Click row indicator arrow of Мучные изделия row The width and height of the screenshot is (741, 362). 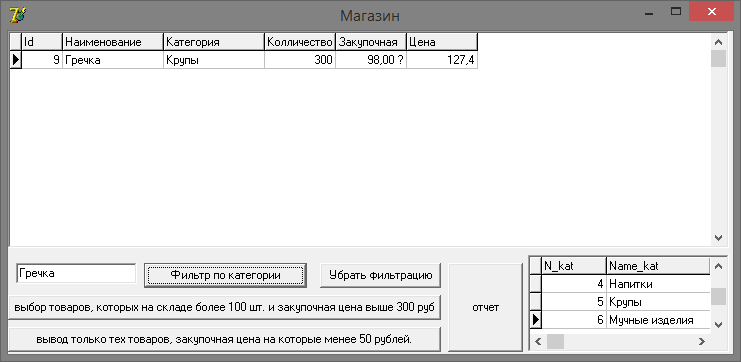[535, 320]
